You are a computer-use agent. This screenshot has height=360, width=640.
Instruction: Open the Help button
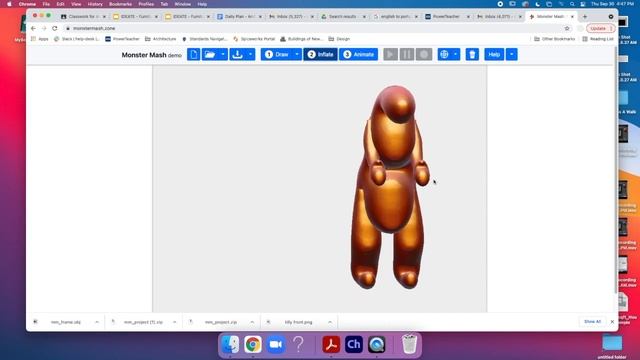[494, 54]
